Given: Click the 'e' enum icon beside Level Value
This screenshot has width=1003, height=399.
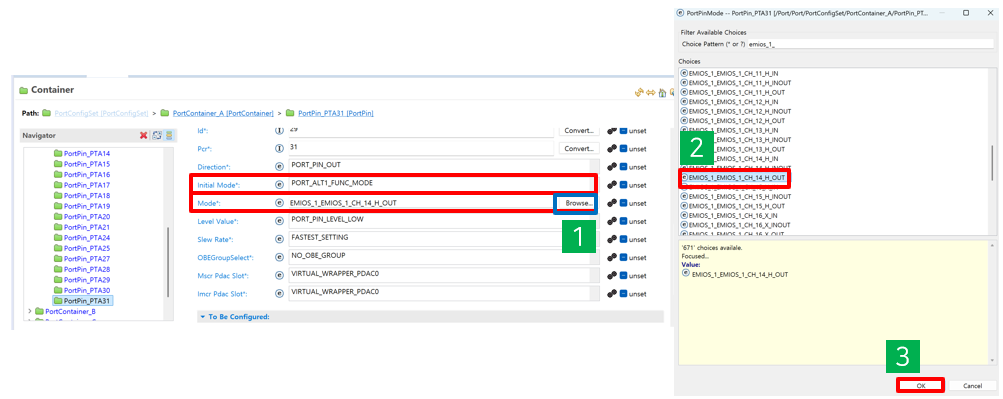Looking at the screenshot, I should (x=279, y=221).
